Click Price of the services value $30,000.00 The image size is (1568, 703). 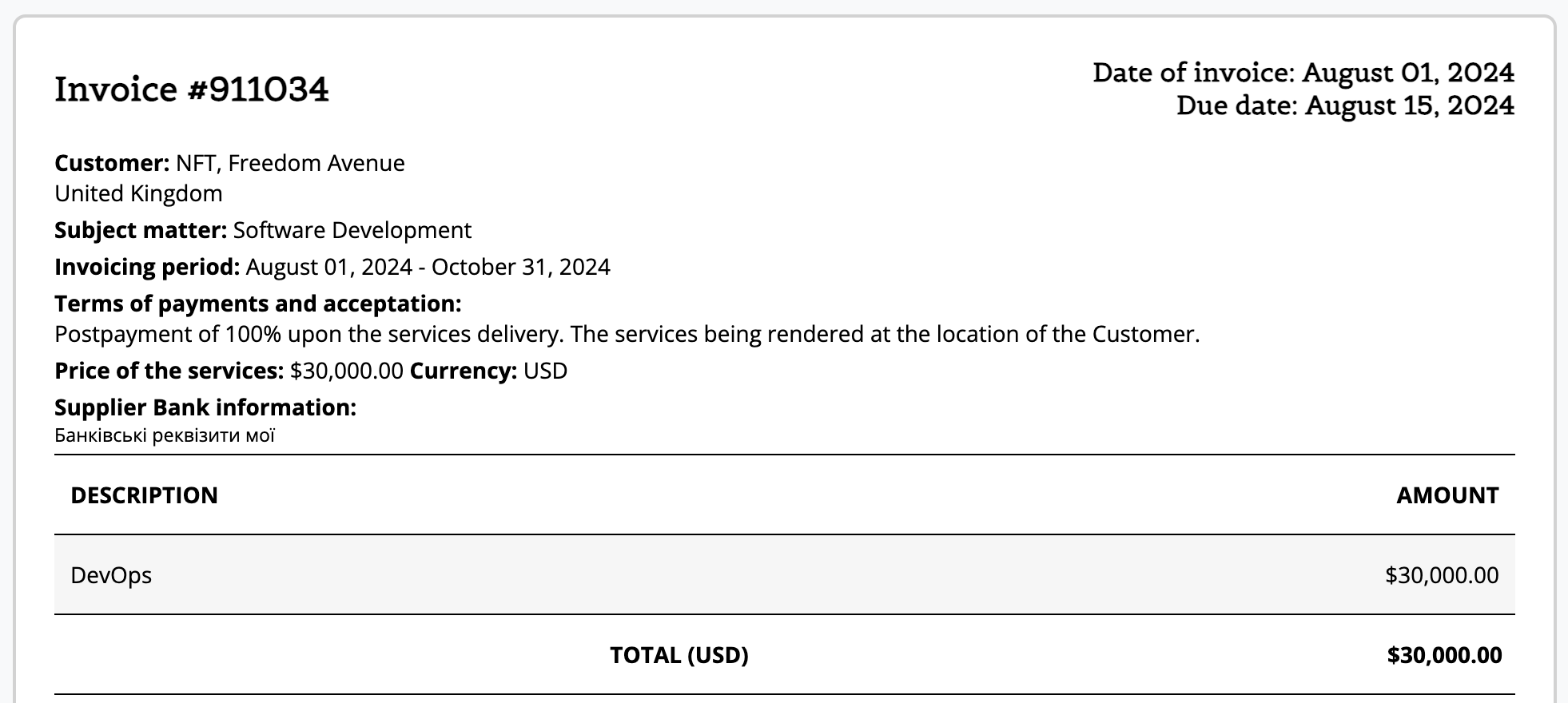pyautogui.click(x=347, y=371)
